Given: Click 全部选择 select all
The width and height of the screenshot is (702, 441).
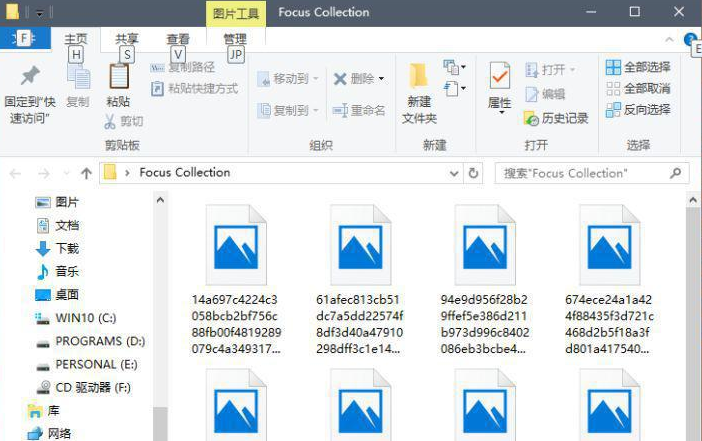Looking at the screenshot, I should [x=638, y=67].
